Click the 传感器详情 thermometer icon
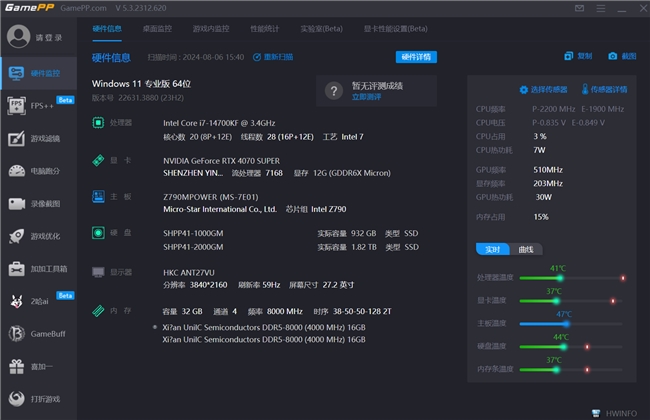The width and height of the screenshot is (650, 420). click(585, 89)
